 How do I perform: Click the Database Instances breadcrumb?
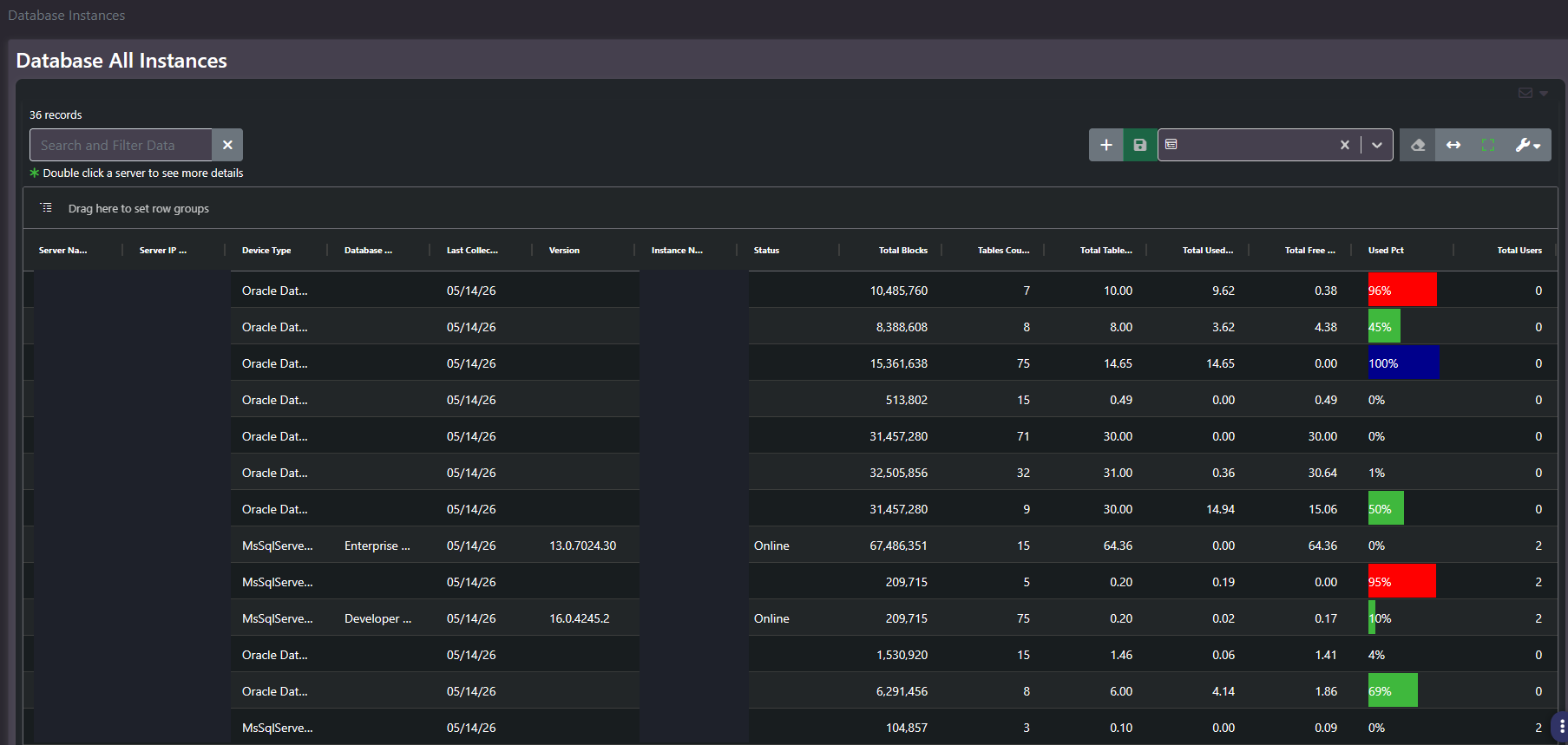click(x=67, y=16)
